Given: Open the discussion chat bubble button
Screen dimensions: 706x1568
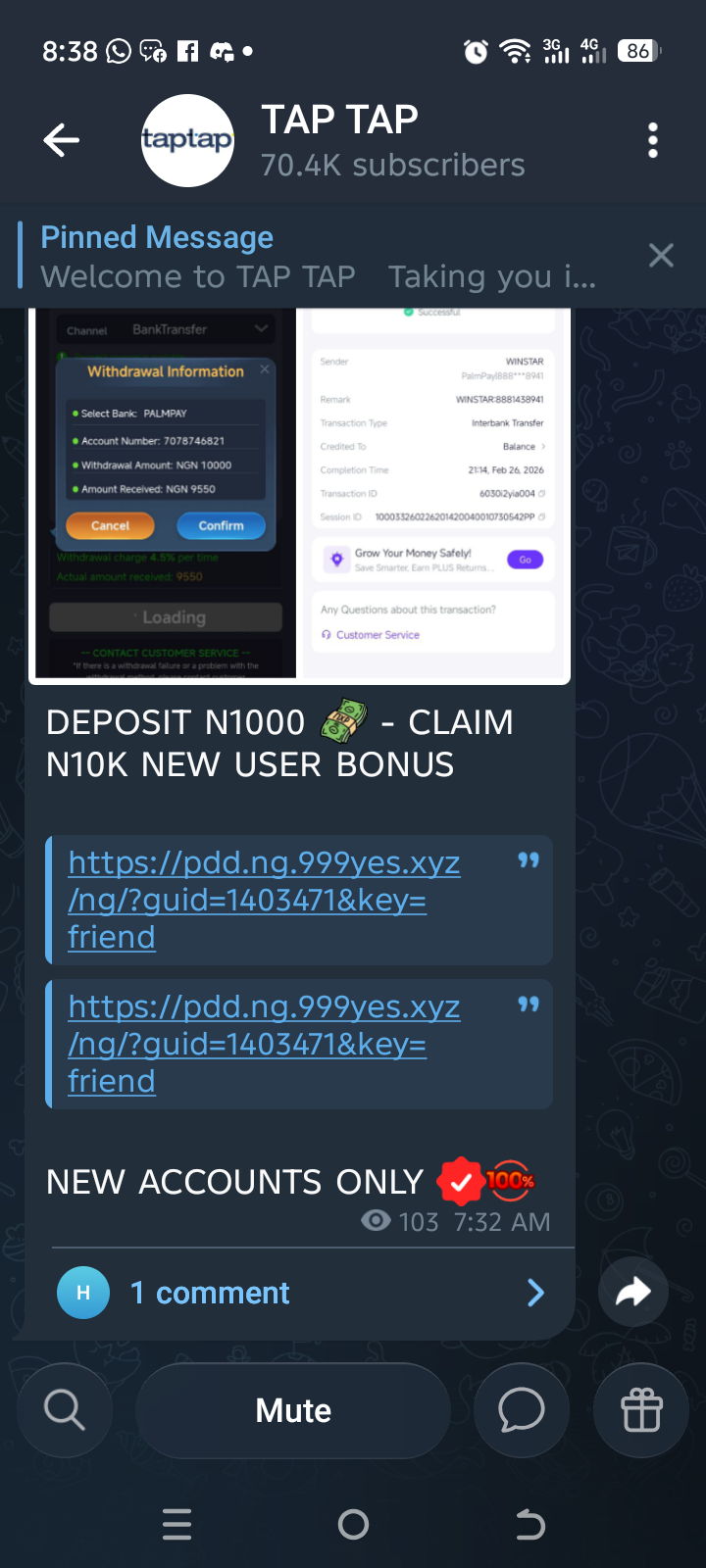Looking at the screenshot, I should [x=521, y=1410].
